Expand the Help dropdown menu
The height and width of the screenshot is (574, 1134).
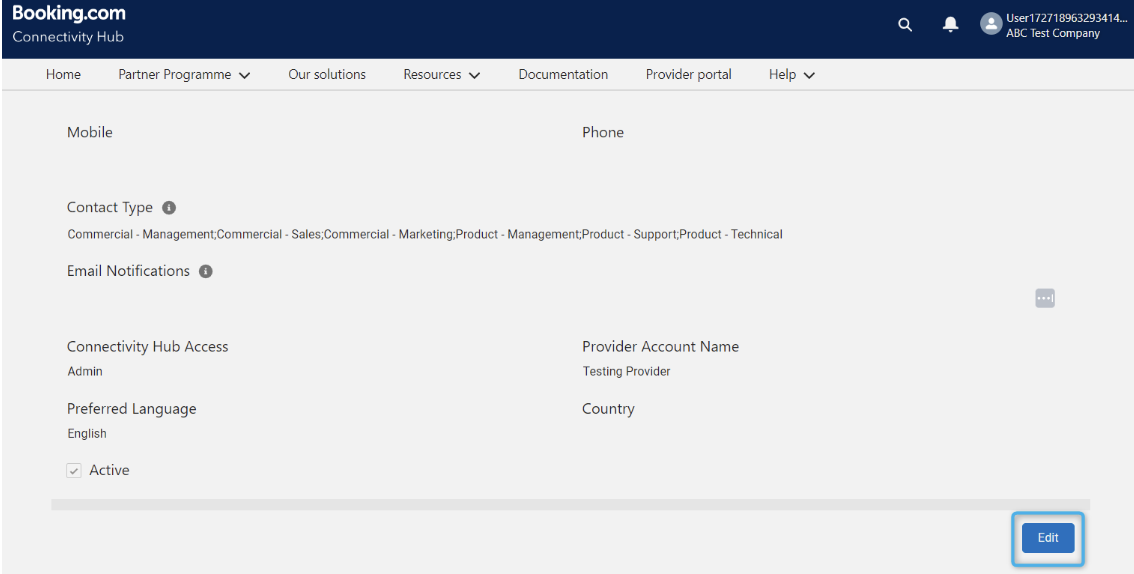coord(791,75)
